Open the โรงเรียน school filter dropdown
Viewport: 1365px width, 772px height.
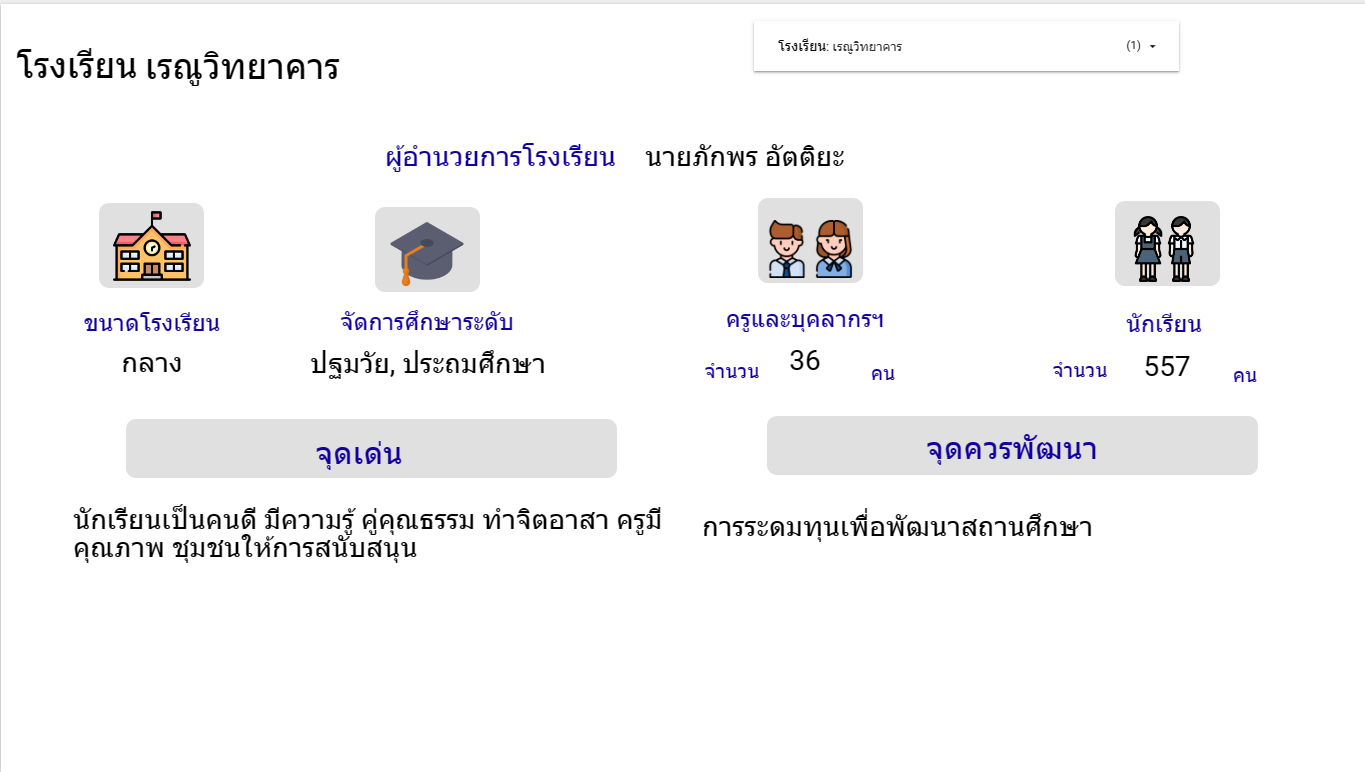[x=965, y=46]
